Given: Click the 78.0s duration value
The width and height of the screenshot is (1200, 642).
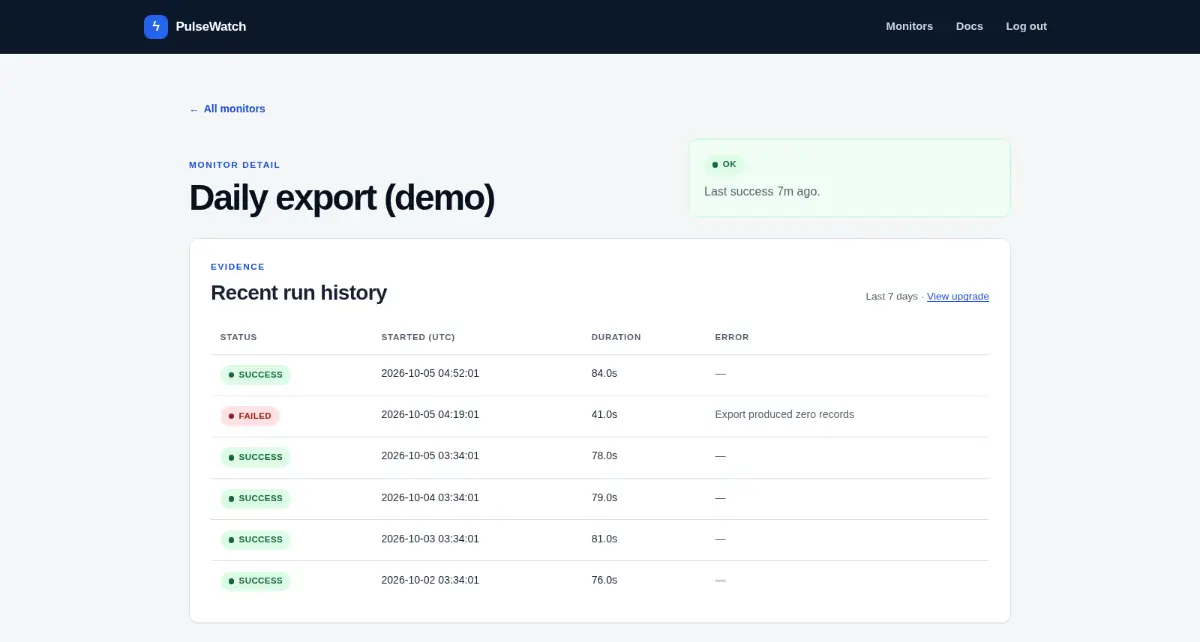Looking at the screenshot, I should [604, 455].
